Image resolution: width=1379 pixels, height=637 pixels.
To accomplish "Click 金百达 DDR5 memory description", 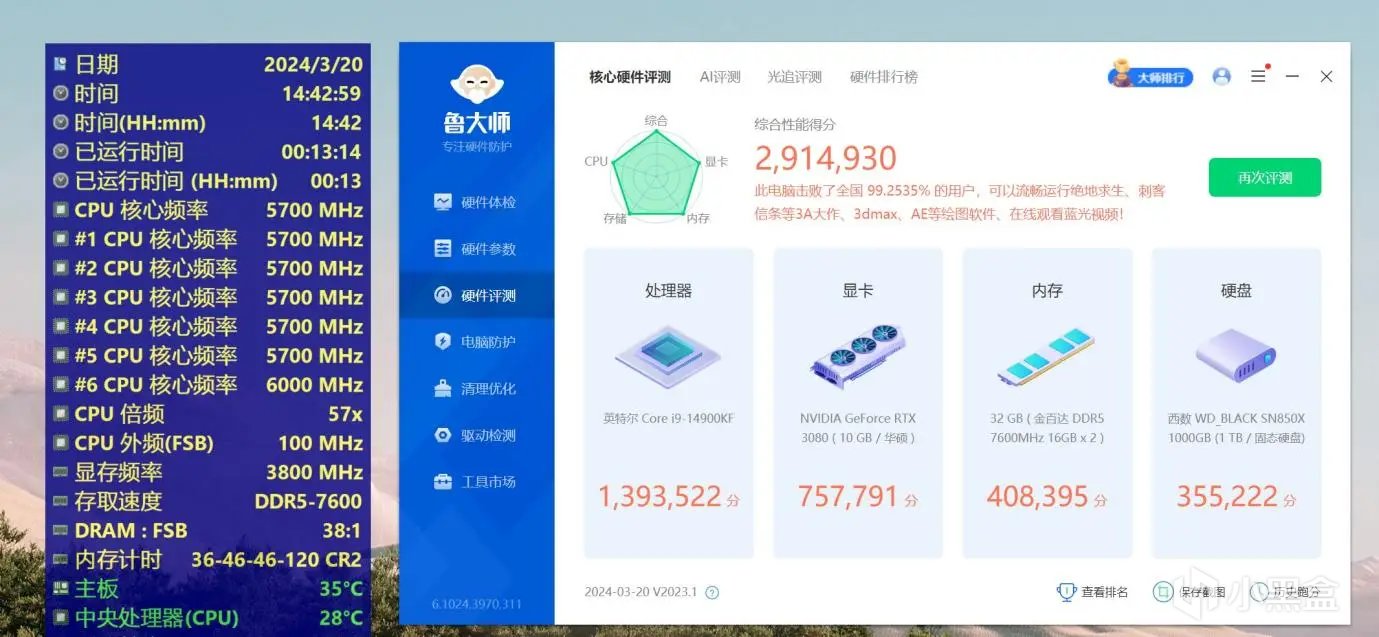I will tap(1047, 428).
